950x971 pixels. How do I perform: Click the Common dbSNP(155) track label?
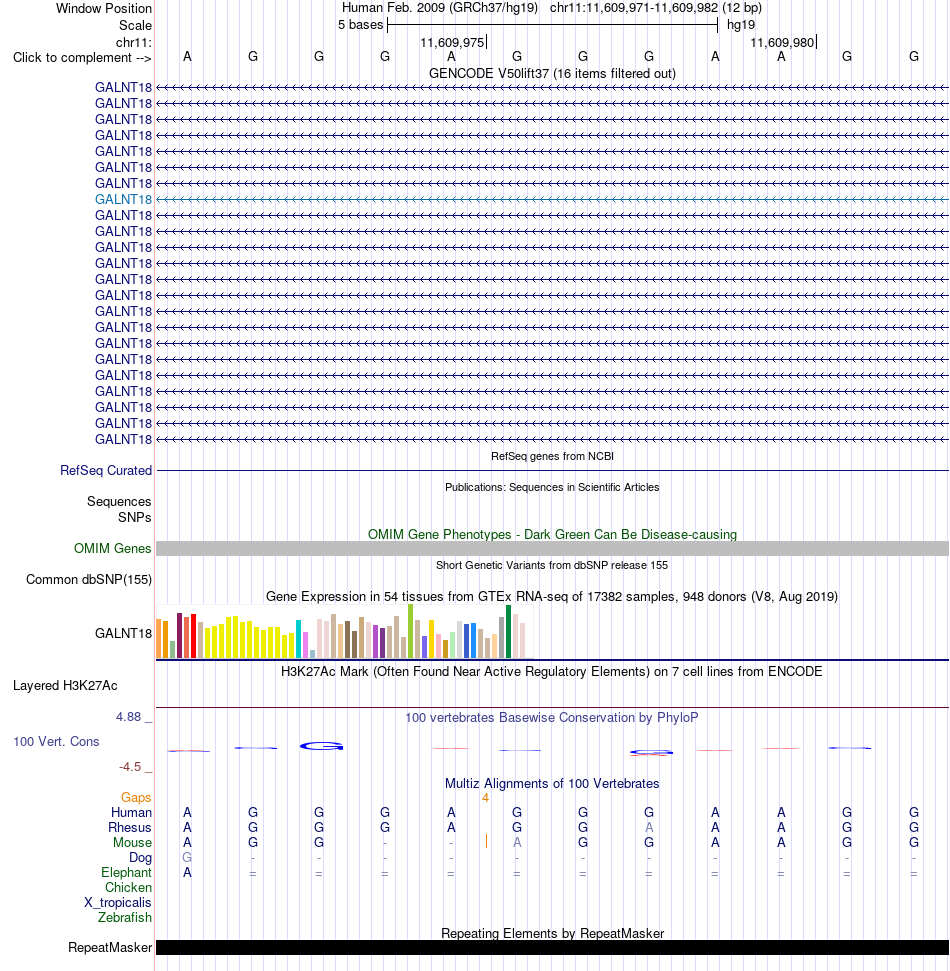tap(89, 580)
